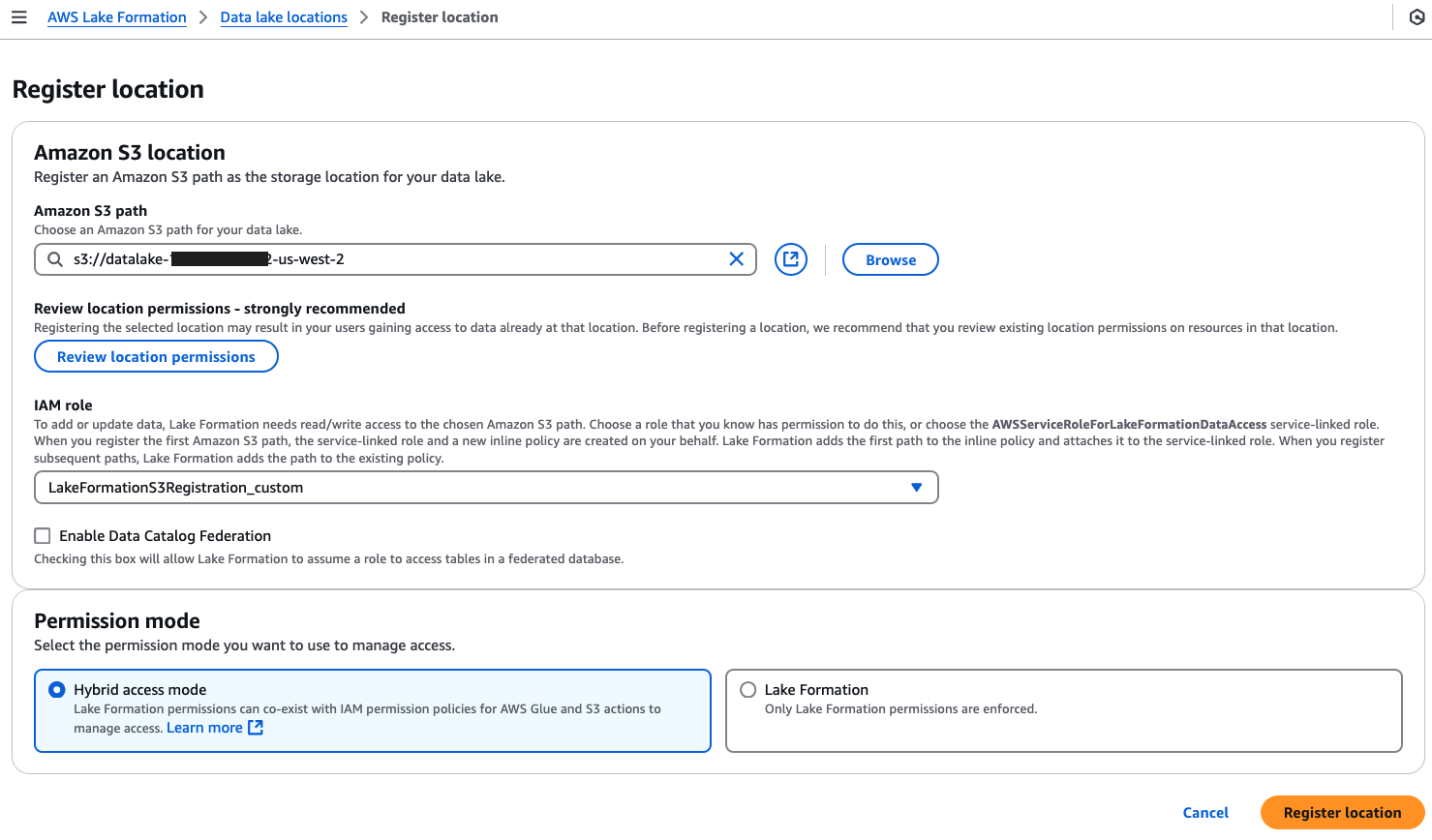Screen dimensions: 1432x840
Task: Click the search magnifier in S3 path
Action: 55,259
